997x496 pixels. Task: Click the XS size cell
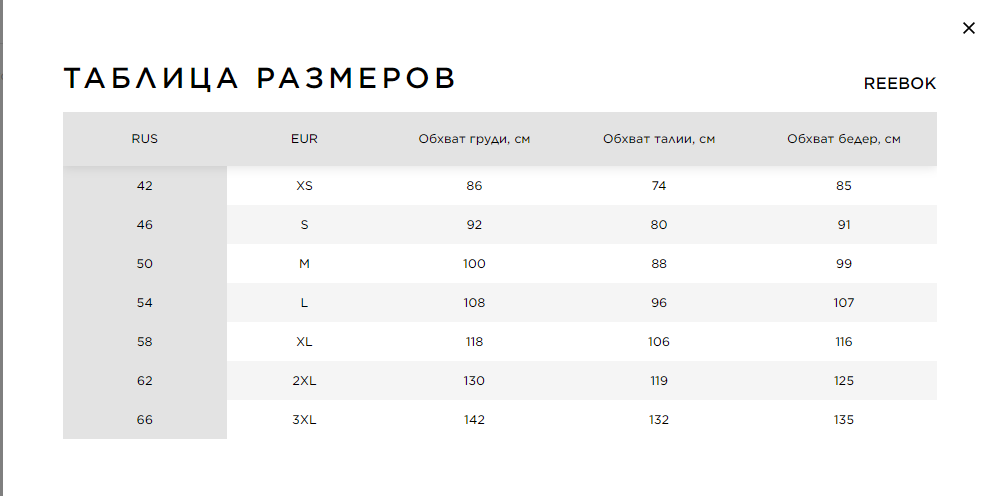point(304,186)
